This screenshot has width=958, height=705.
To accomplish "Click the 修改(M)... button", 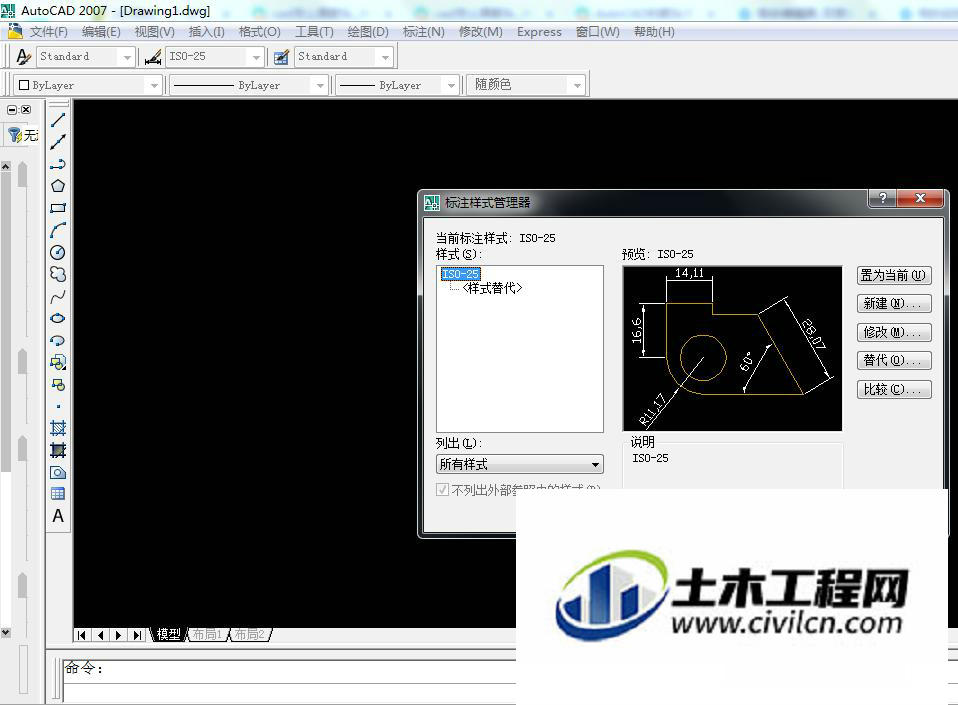I will [894, 332].
